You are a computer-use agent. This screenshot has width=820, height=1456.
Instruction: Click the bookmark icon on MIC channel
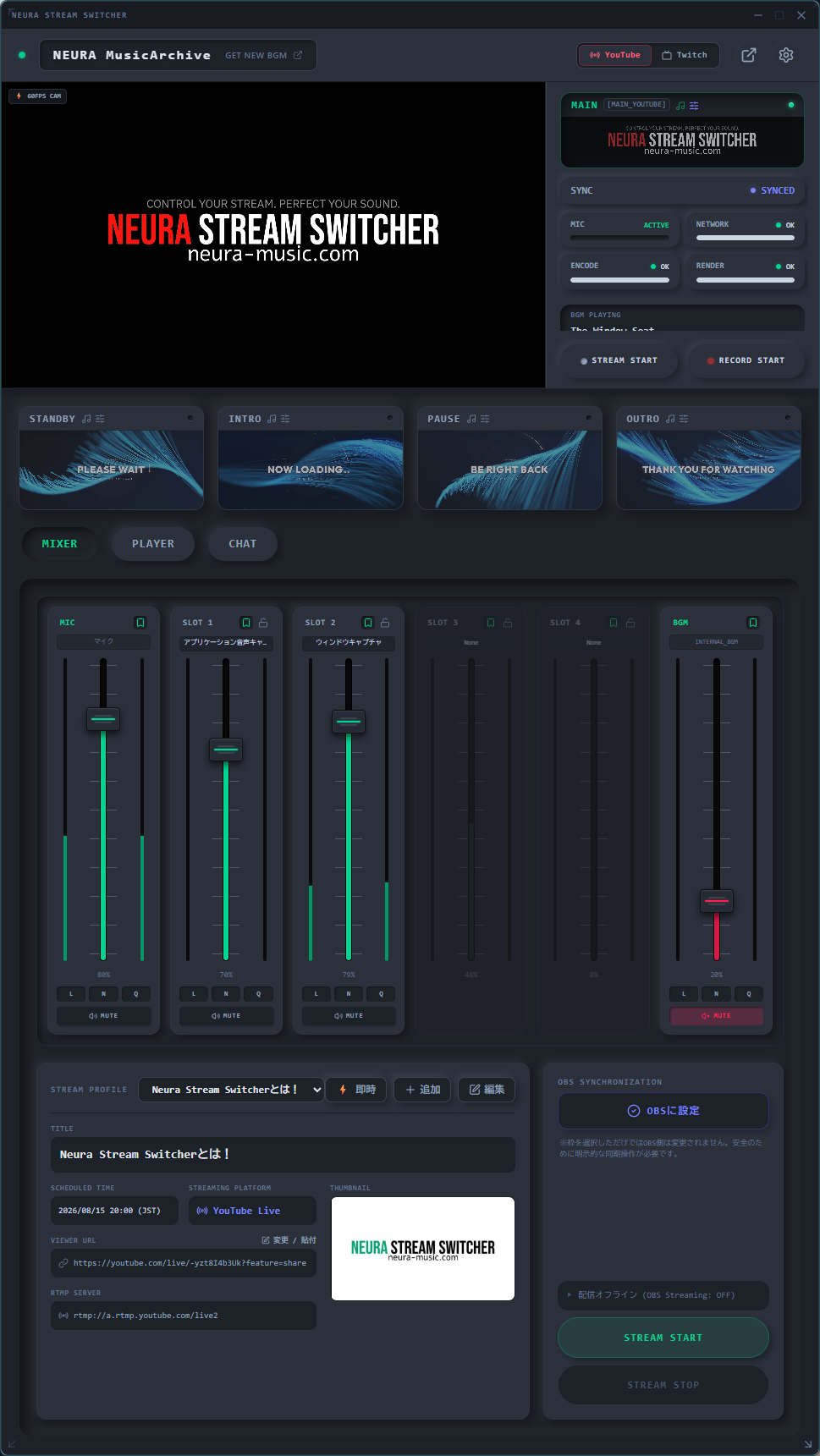click(140, 623)
